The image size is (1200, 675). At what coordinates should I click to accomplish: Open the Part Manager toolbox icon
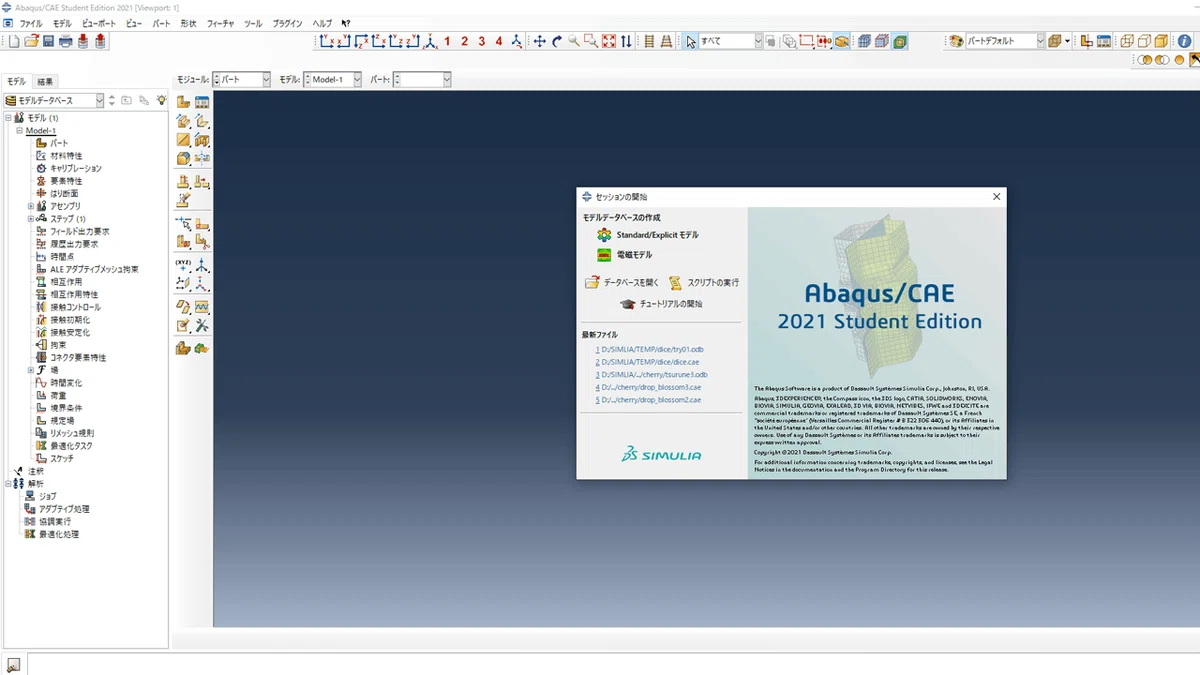(202, 102)
